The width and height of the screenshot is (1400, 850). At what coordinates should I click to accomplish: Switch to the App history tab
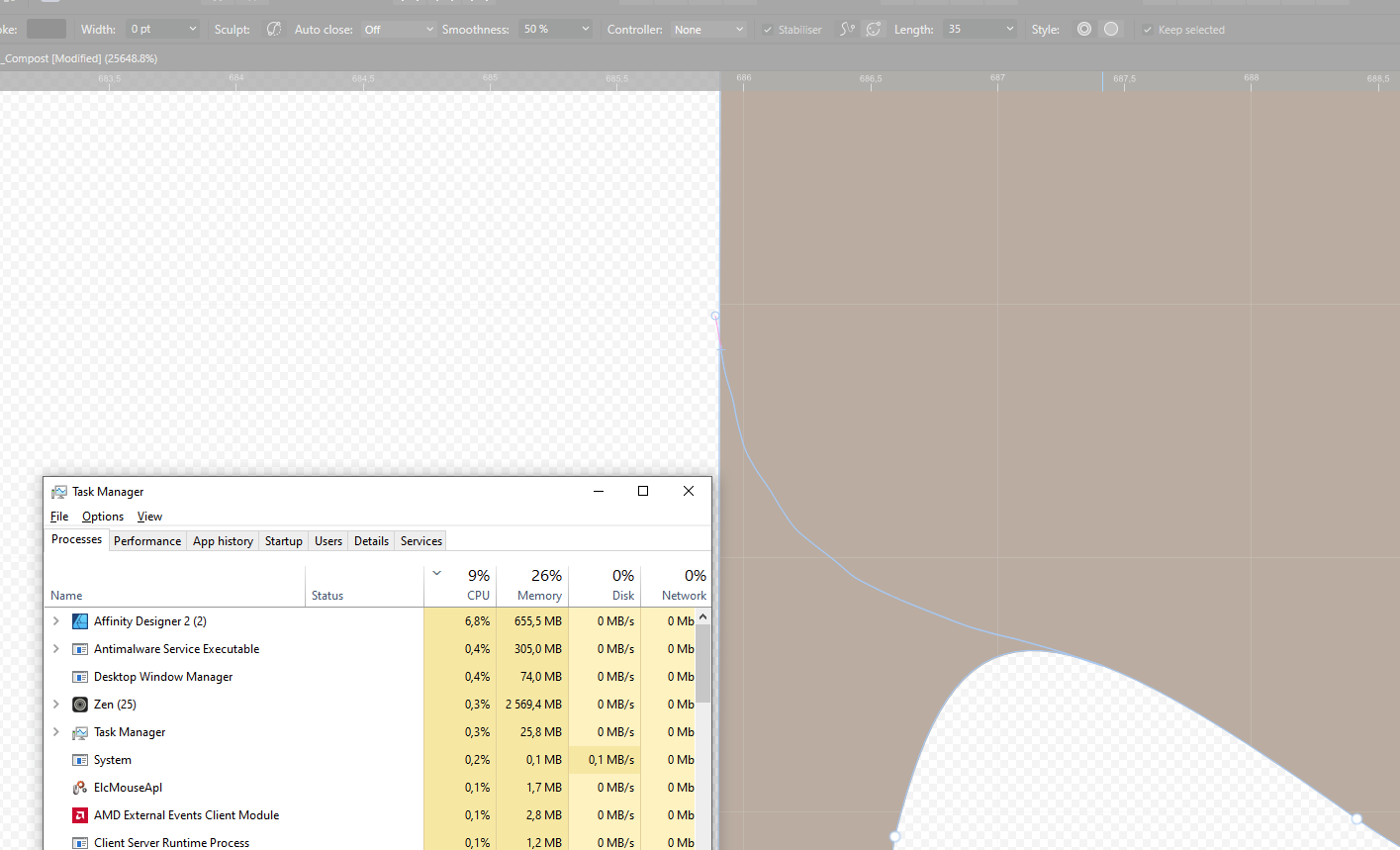(223, 541)
